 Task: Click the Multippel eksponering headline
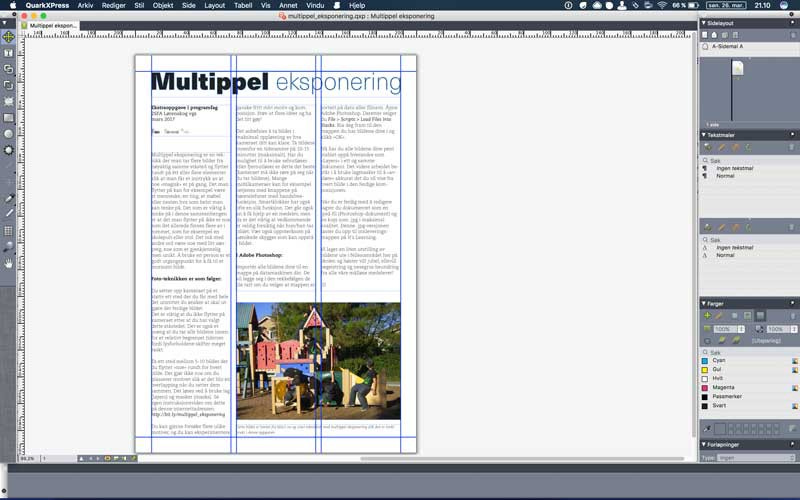(x=276, y=82)
